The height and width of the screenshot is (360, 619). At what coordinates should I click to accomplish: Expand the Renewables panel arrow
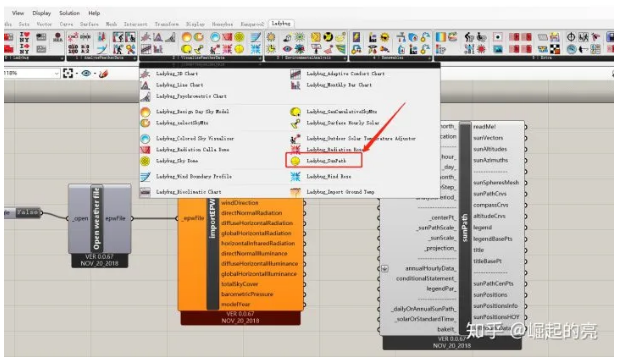429,58
